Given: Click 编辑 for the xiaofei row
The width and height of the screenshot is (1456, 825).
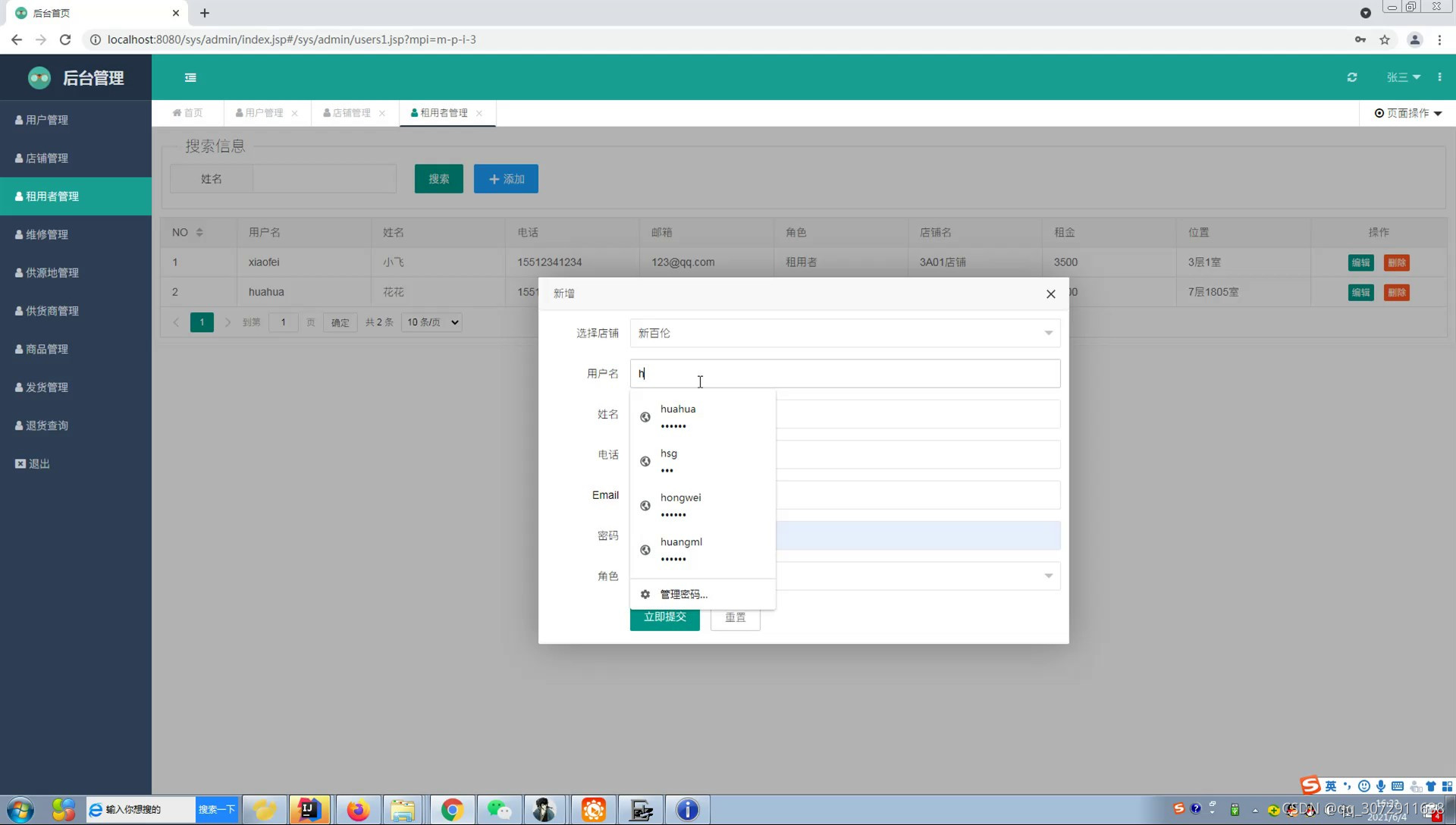Looking at the screenshot, I should (x=1361, y=262).
